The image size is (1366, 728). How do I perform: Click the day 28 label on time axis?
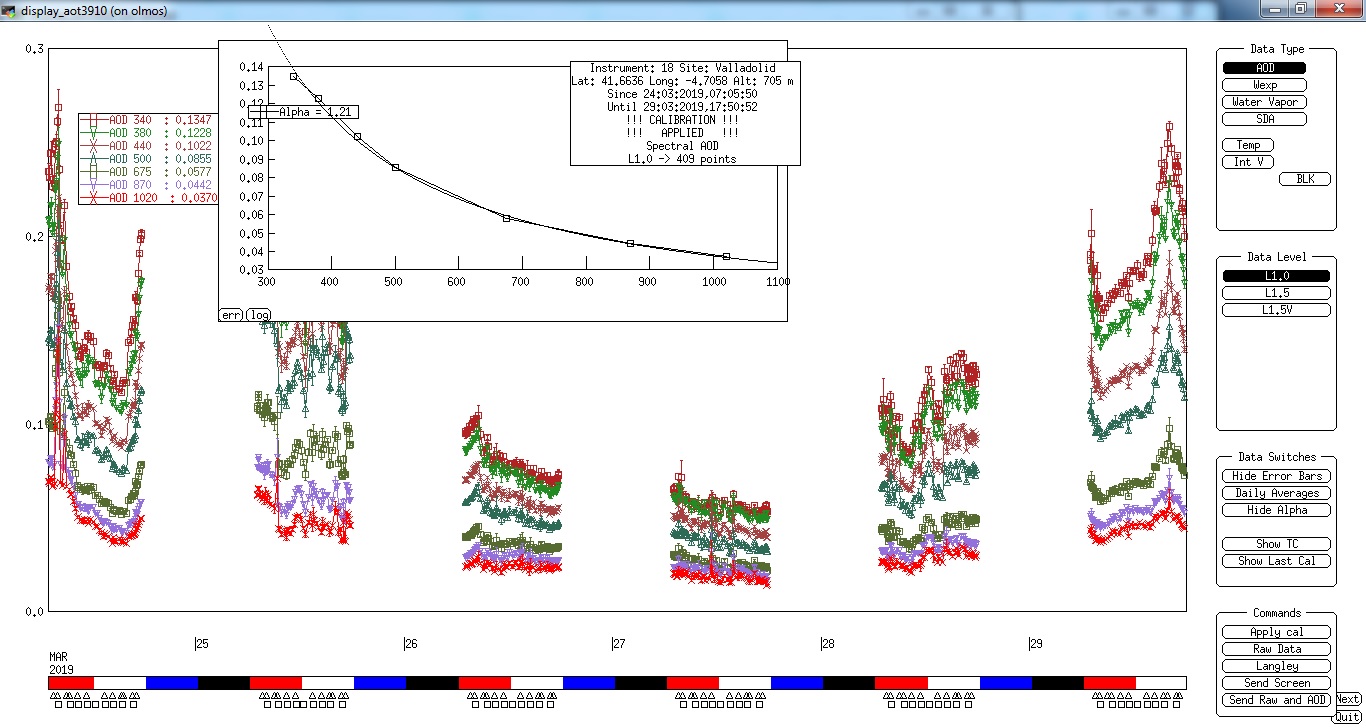point(827,644)
